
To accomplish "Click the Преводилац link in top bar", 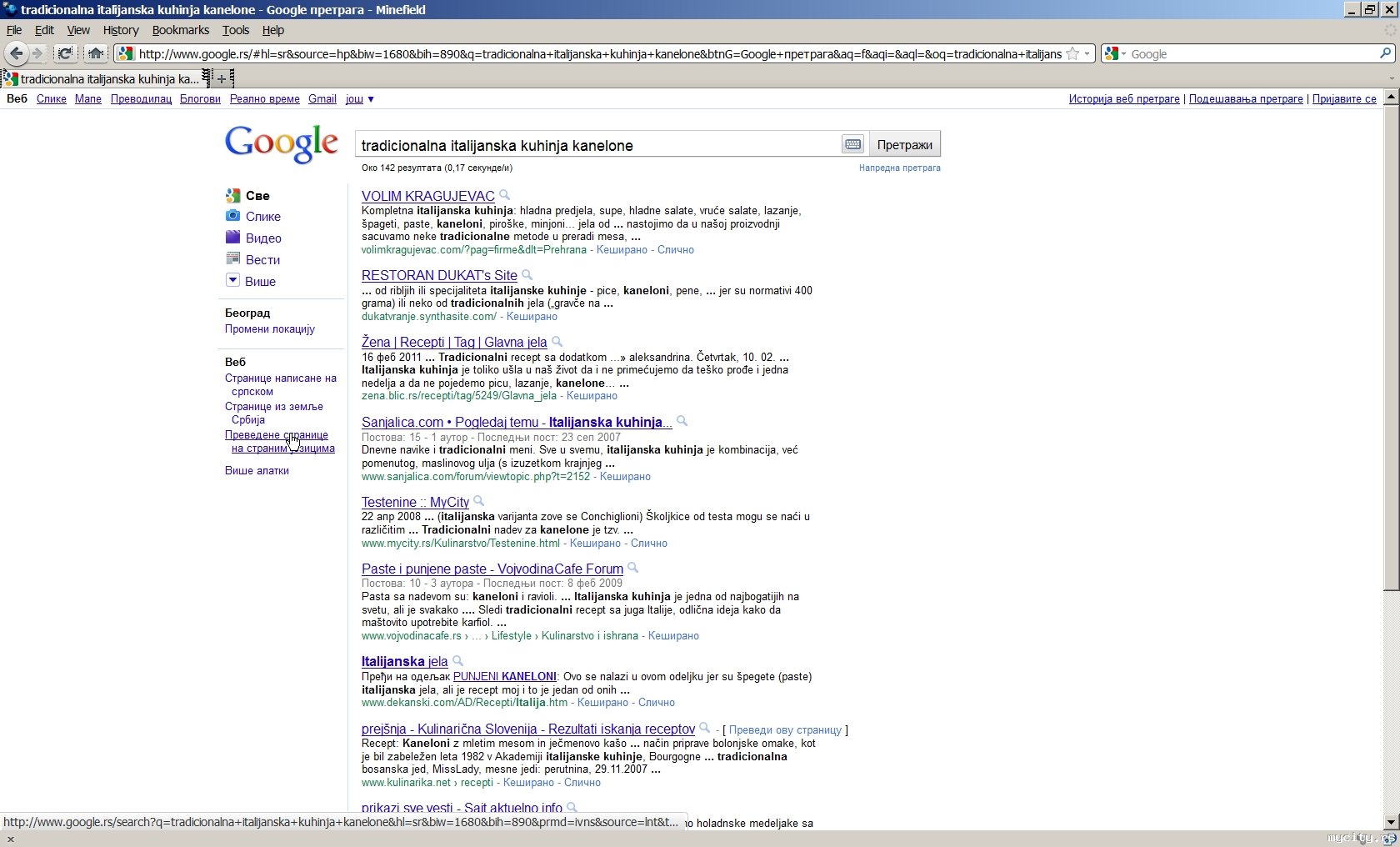I will 141,98.
